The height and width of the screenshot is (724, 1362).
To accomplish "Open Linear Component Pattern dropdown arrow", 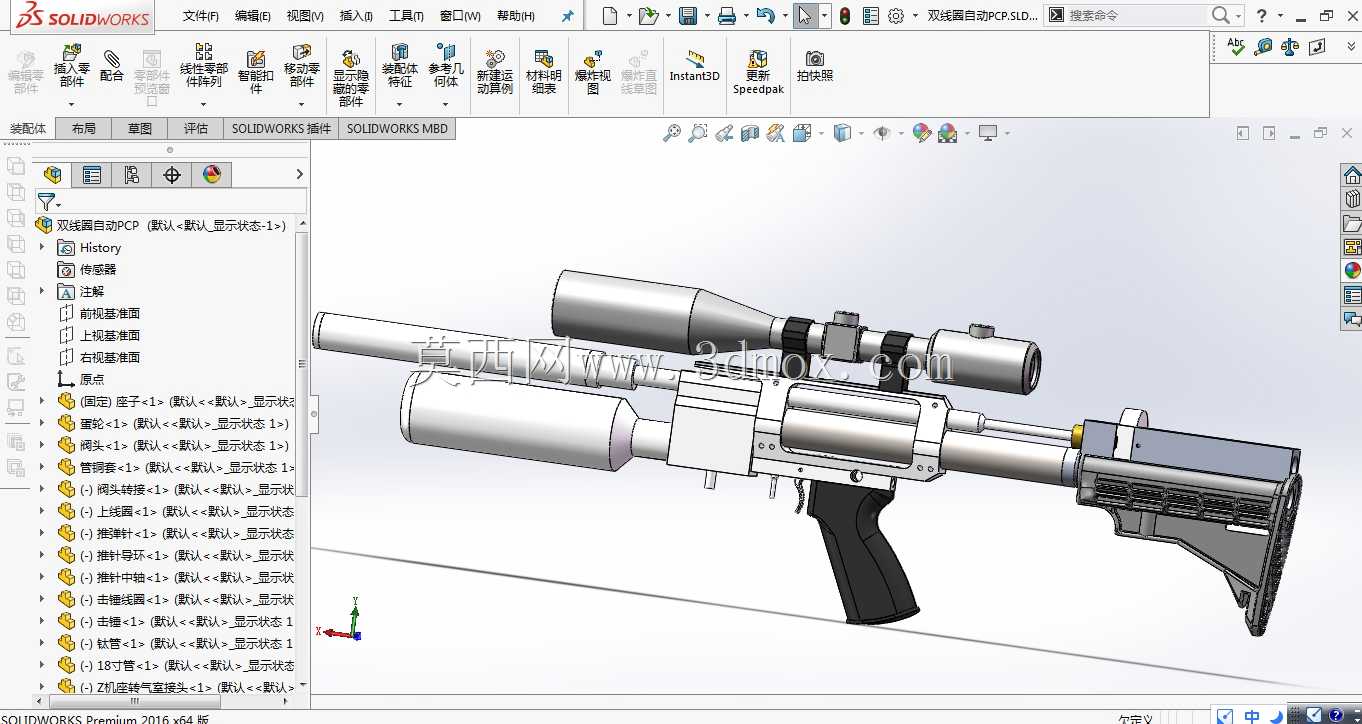I will pos(203,104).
